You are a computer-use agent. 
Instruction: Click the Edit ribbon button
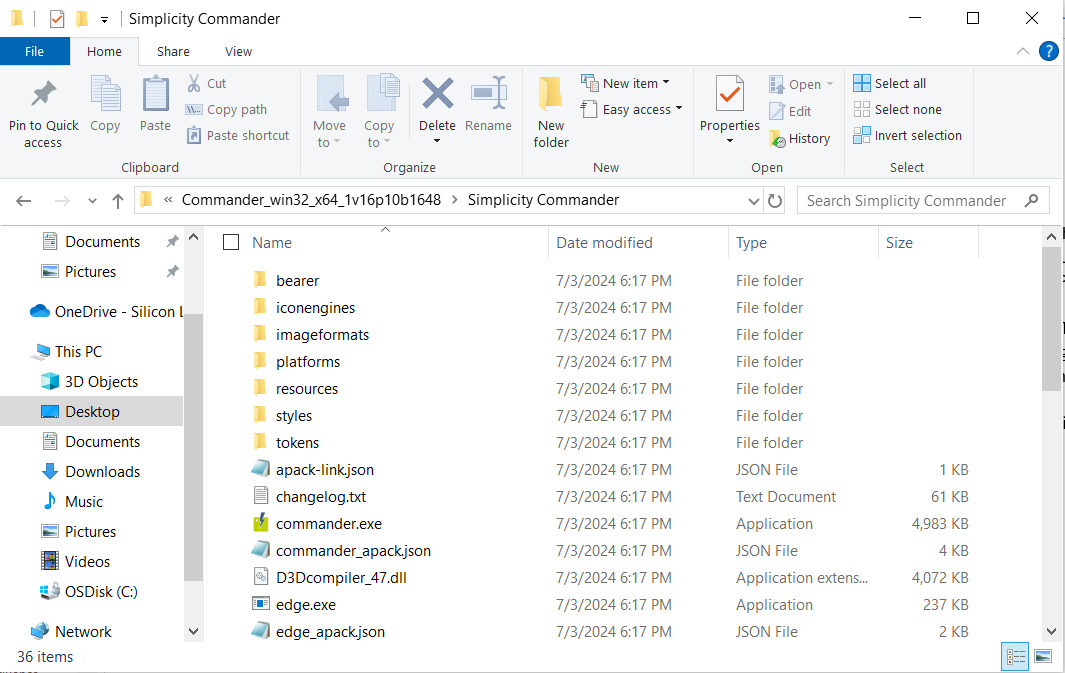(x=791, y=111)
